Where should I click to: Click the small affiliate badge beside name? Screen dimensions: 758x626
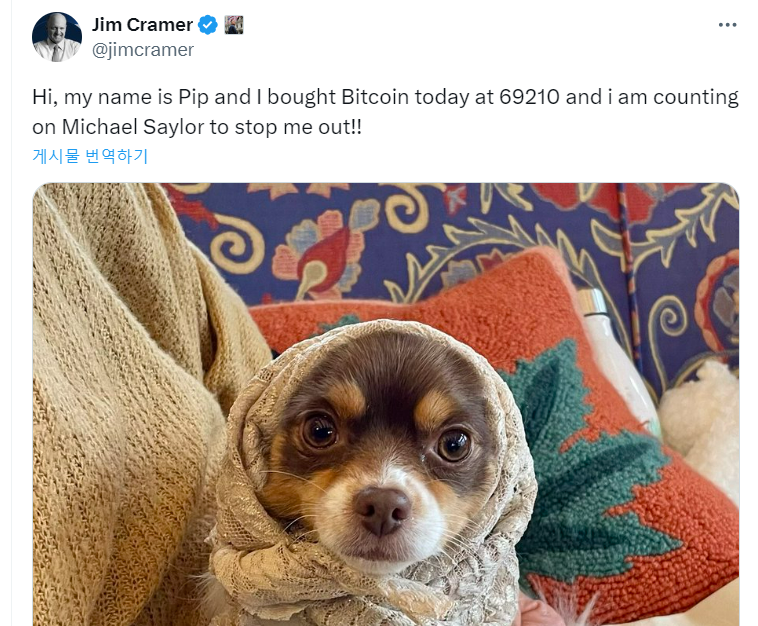point(234,25)
